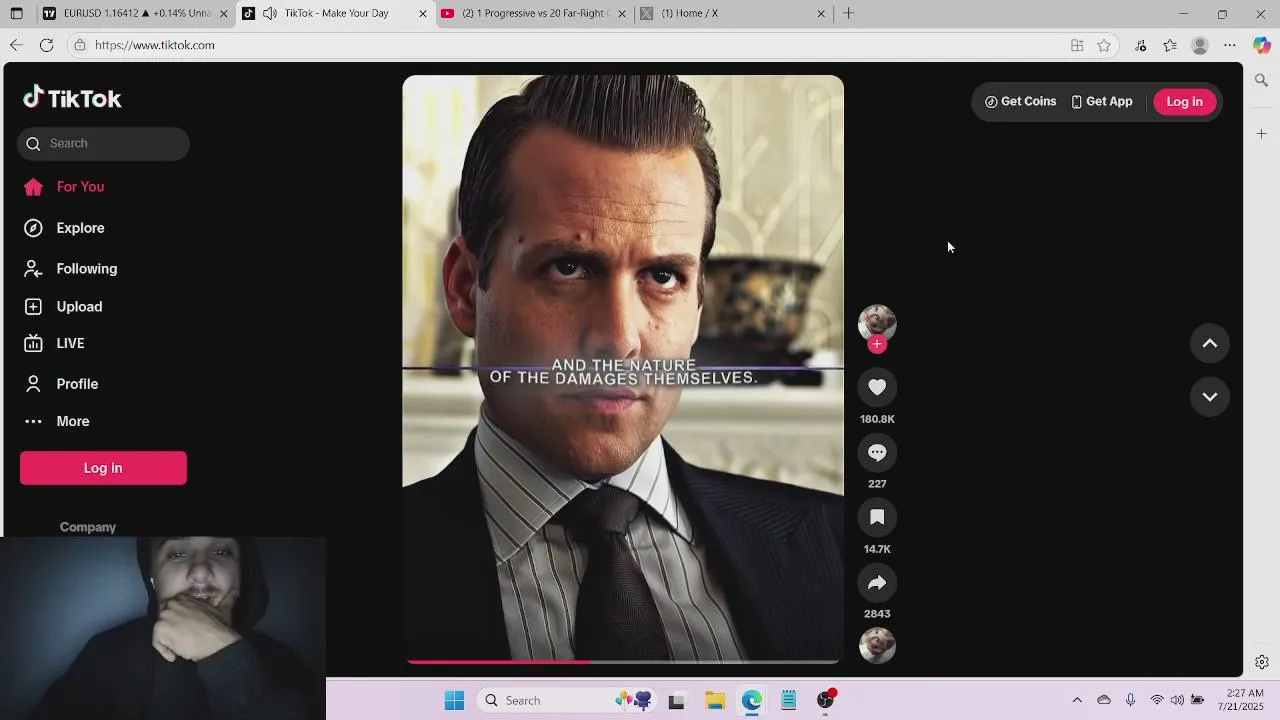Expand the Company footer section
1280x720 pixels.
[88, 527]
